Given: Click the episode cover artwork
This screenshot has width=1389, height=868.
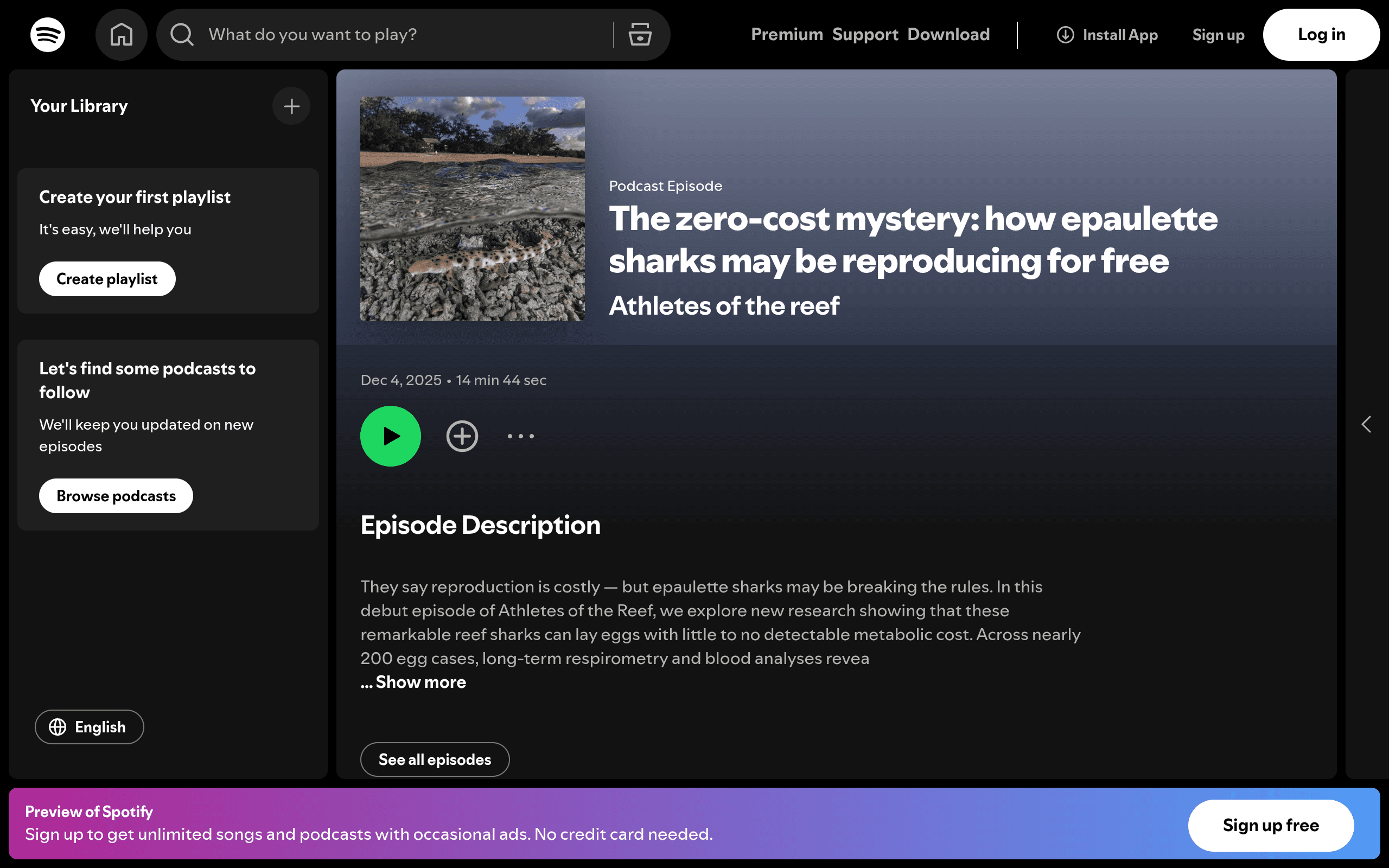Looking at the screenshot, I should pyautogui.click(x=473, y=208).
